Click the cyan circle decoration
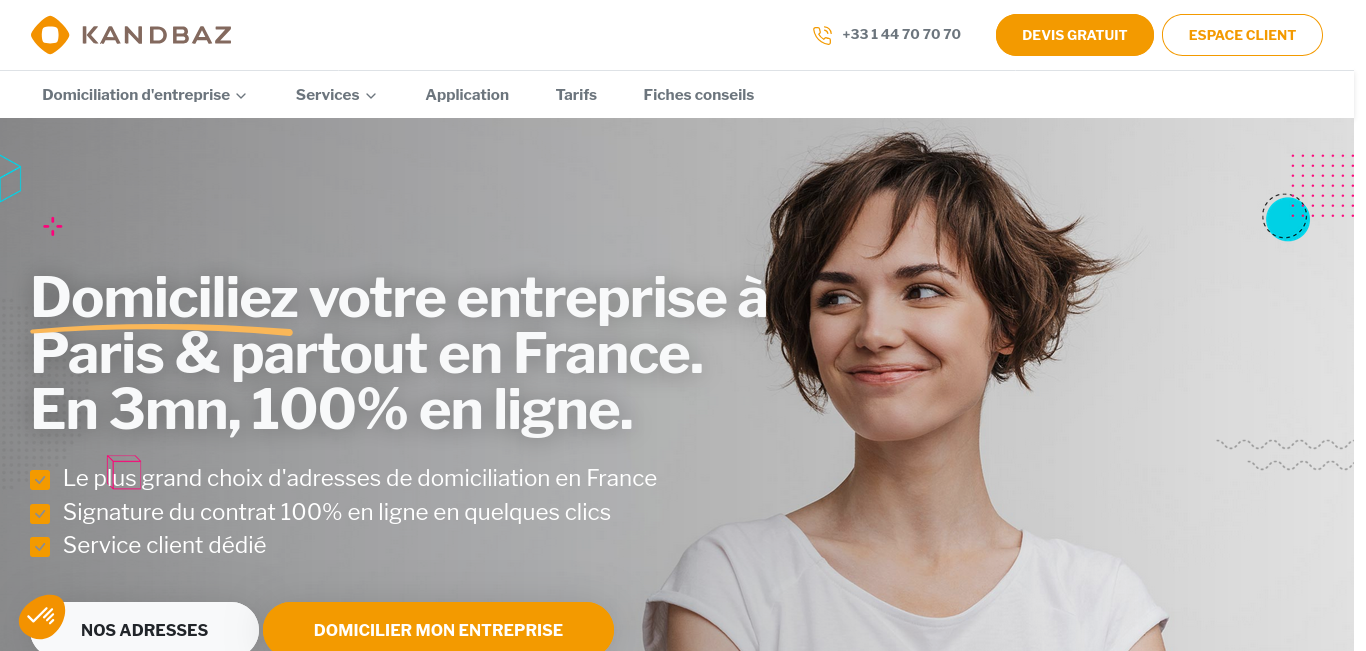This screenshot has width=1366, height=651. [x=1286, y=218]
